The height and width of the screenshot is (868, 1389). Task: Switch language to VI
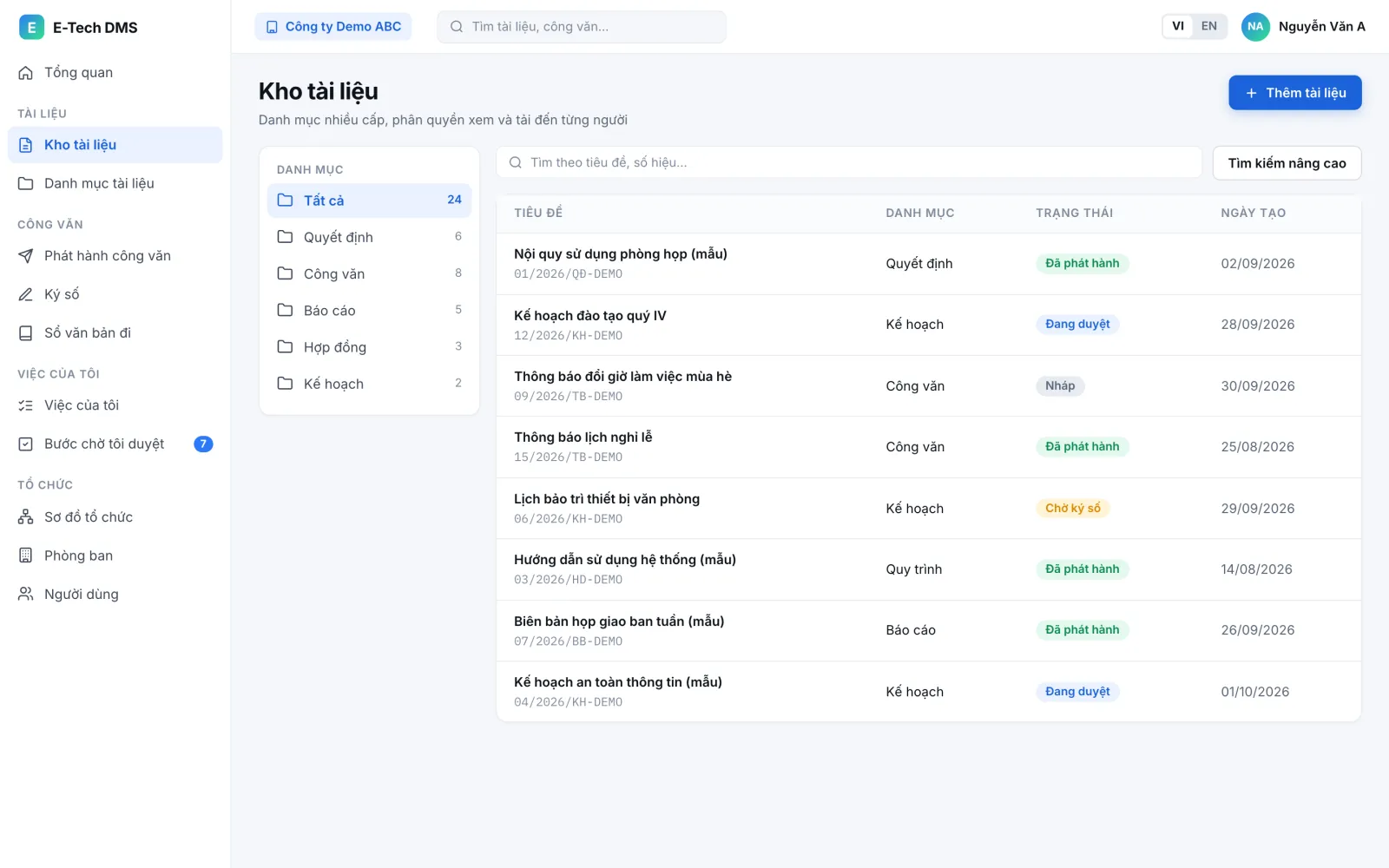coord(1178,26)
